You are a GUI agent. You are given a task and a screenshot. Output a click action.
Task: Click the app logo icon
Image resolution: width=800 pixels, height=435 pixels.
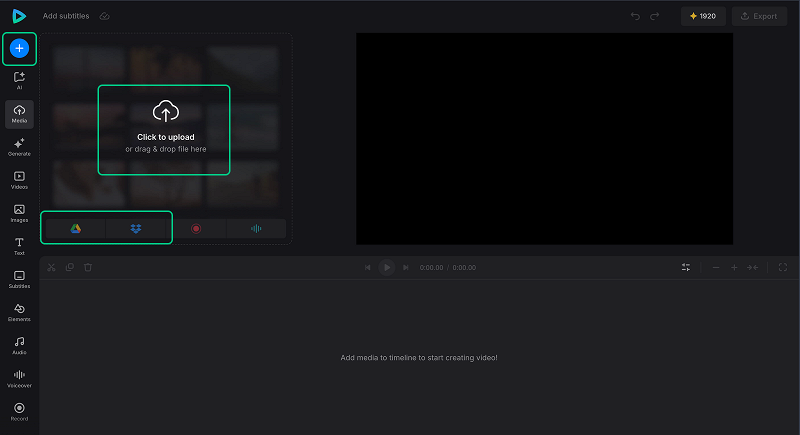19,16
